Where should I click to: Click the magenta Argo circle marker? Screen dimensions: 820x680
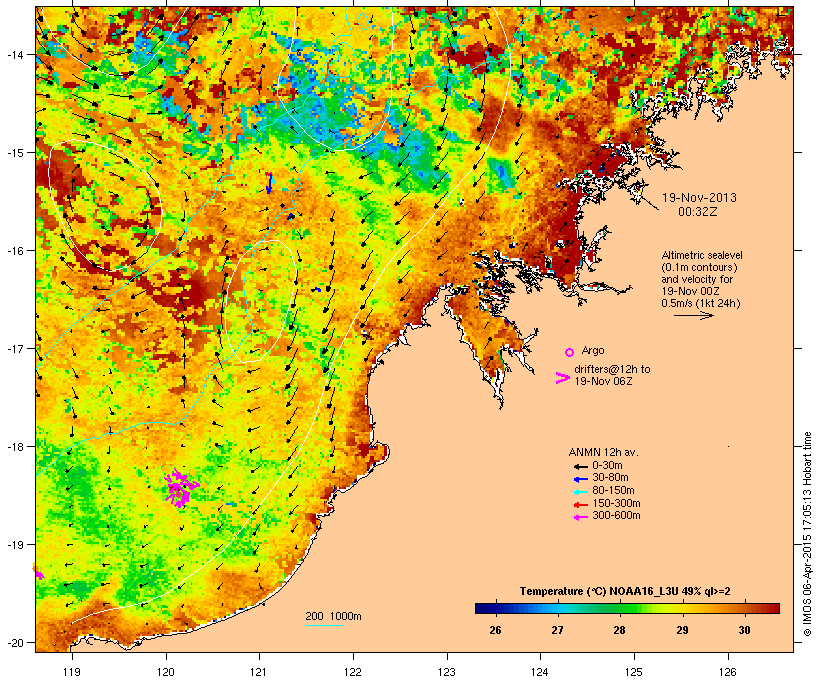(x=570, y=352)
